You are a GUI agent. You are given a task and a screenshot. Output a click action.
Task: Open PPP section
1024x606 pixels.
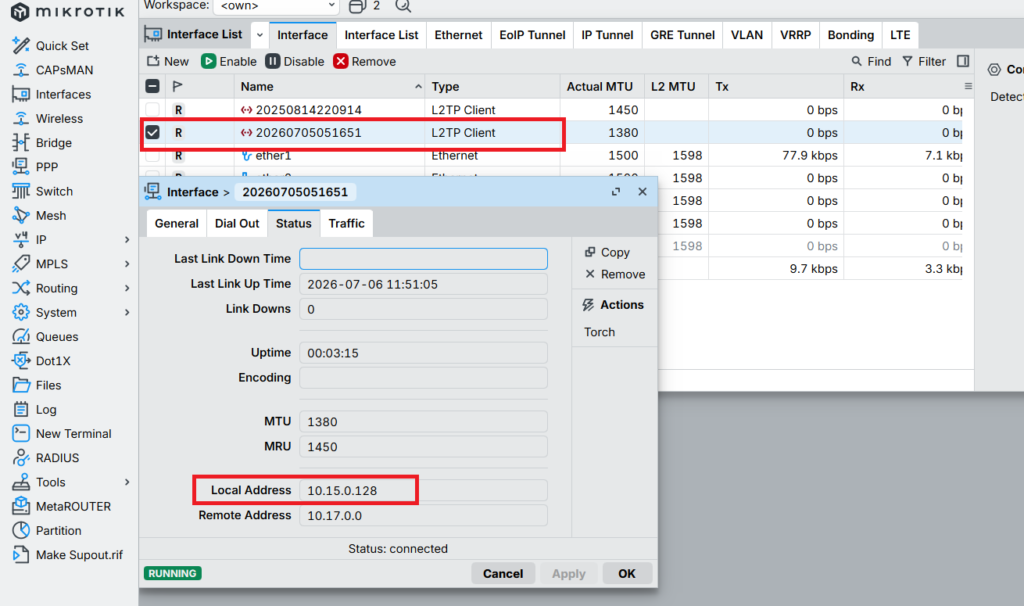pos(35,167)
